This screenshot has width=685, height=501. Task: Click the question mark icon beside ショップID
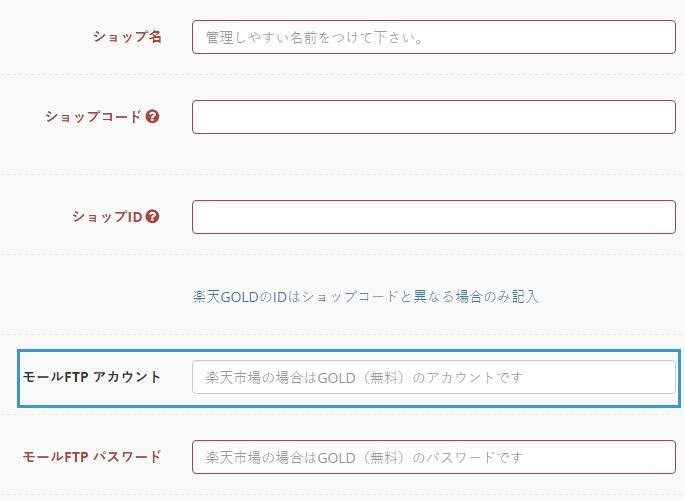point(152,216)
